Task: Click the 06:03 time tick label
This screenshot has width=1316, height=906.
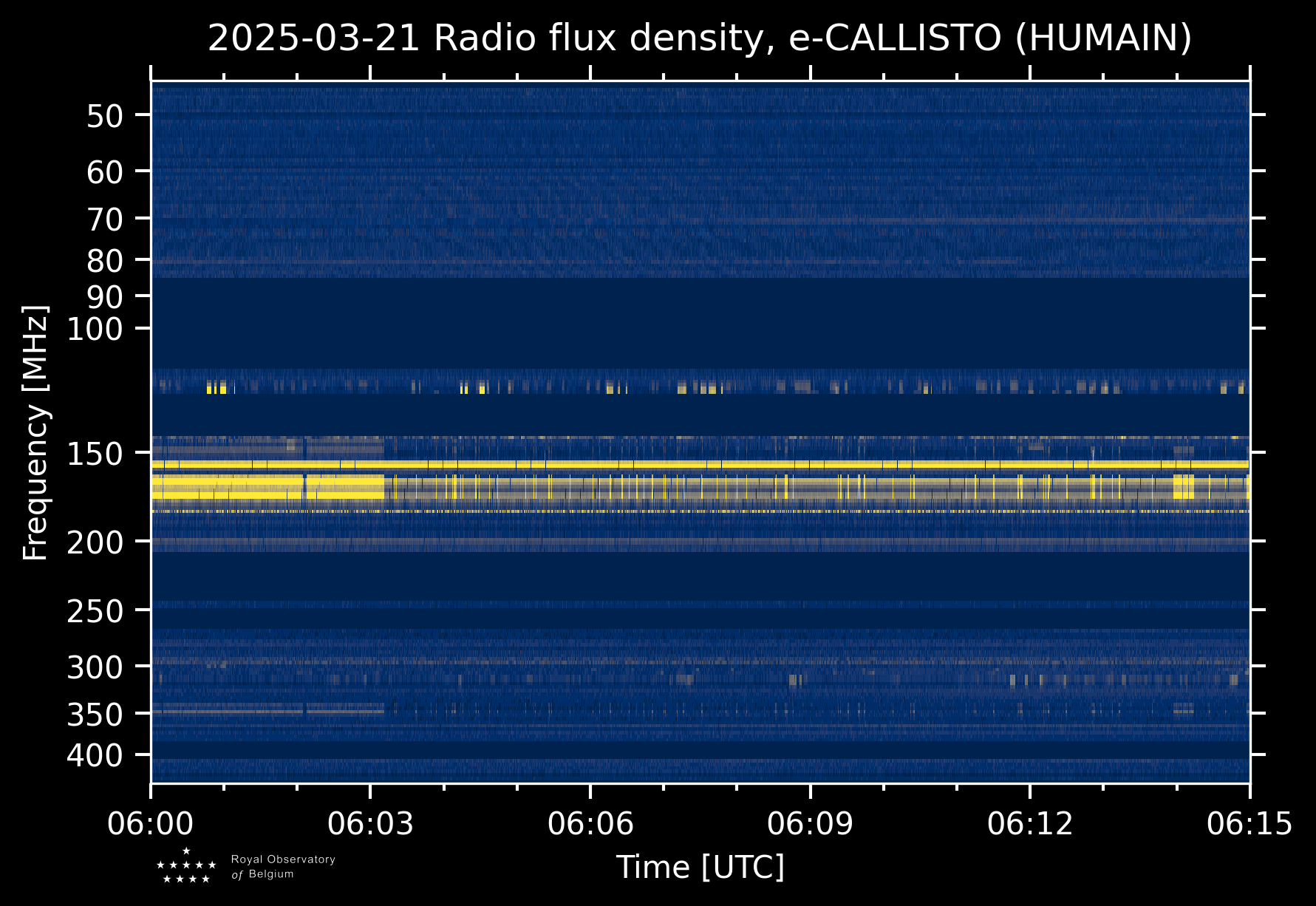Action: 370,824
